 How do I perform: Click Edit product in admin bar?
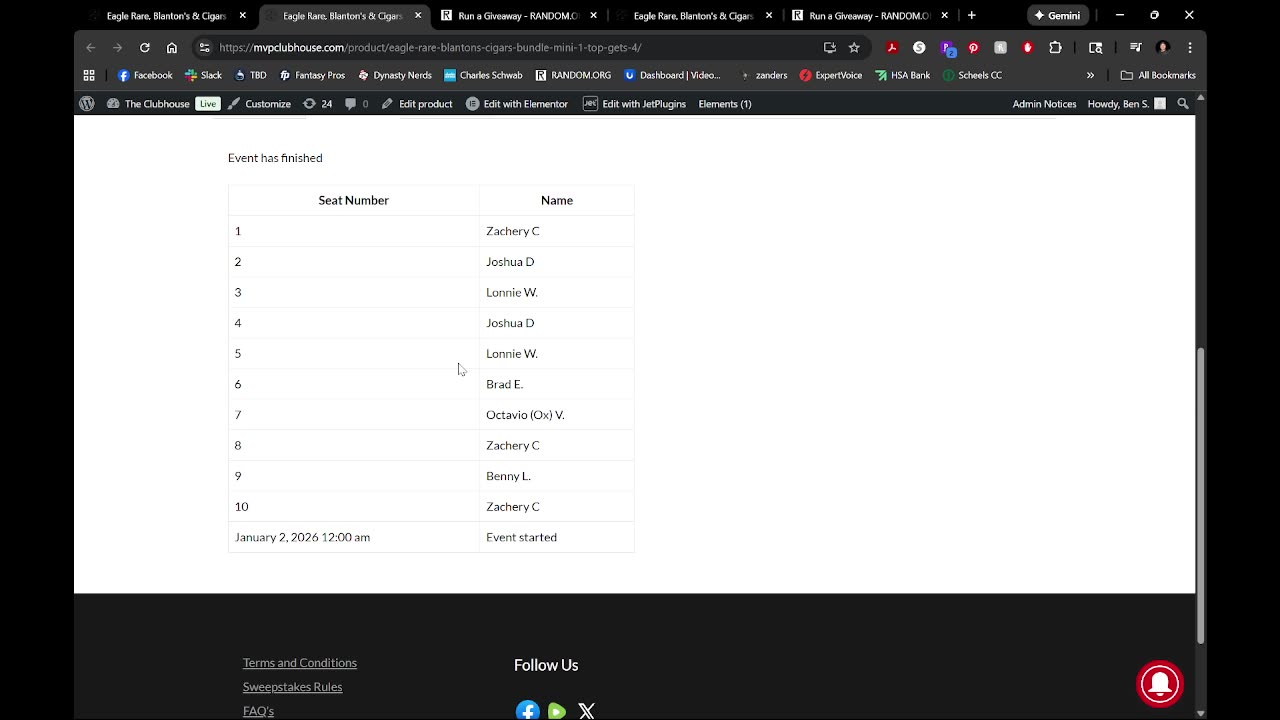[417, 104]
